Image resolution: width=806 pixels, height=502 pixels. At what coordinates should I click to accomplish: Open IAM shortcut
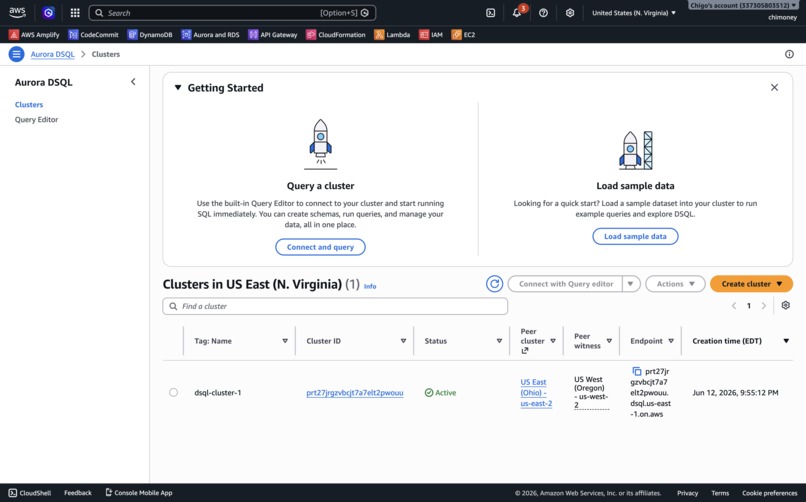(x=431, y=34)
